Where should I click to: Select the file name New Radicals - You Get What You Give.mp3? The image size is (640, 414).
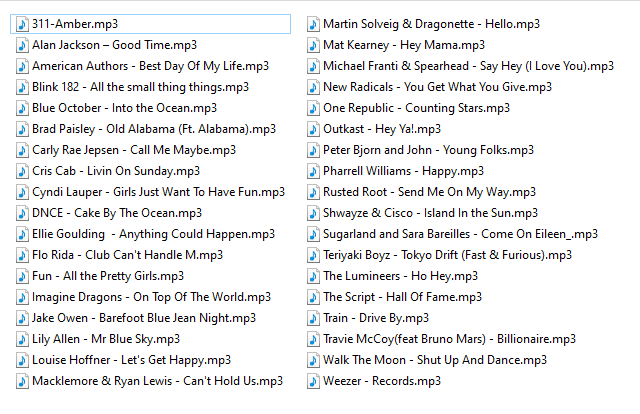click(x=438, y=87)
